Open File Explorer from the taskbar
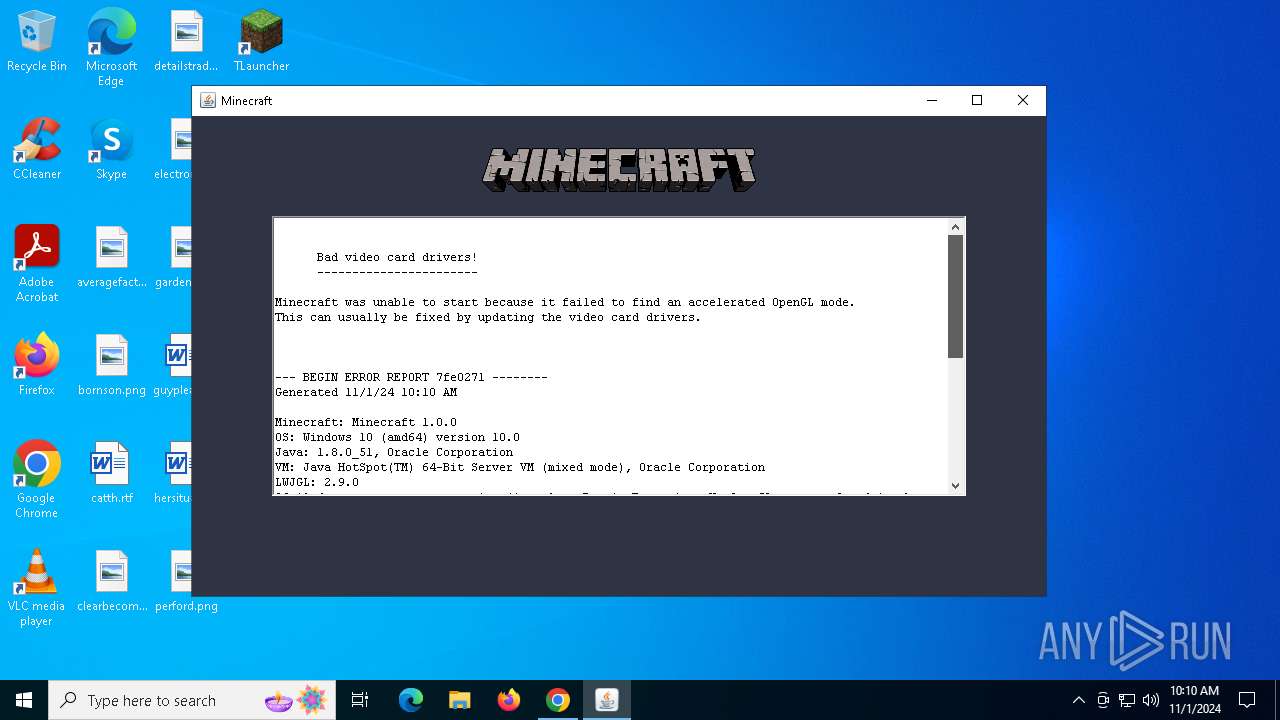Viewport: 1280px width, 720px height. point(460,700)
